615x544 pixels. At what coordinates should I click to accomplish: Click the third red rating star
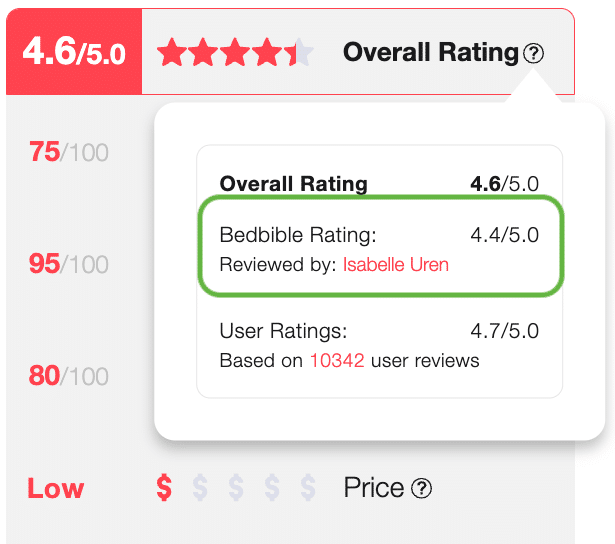point(236,53)
